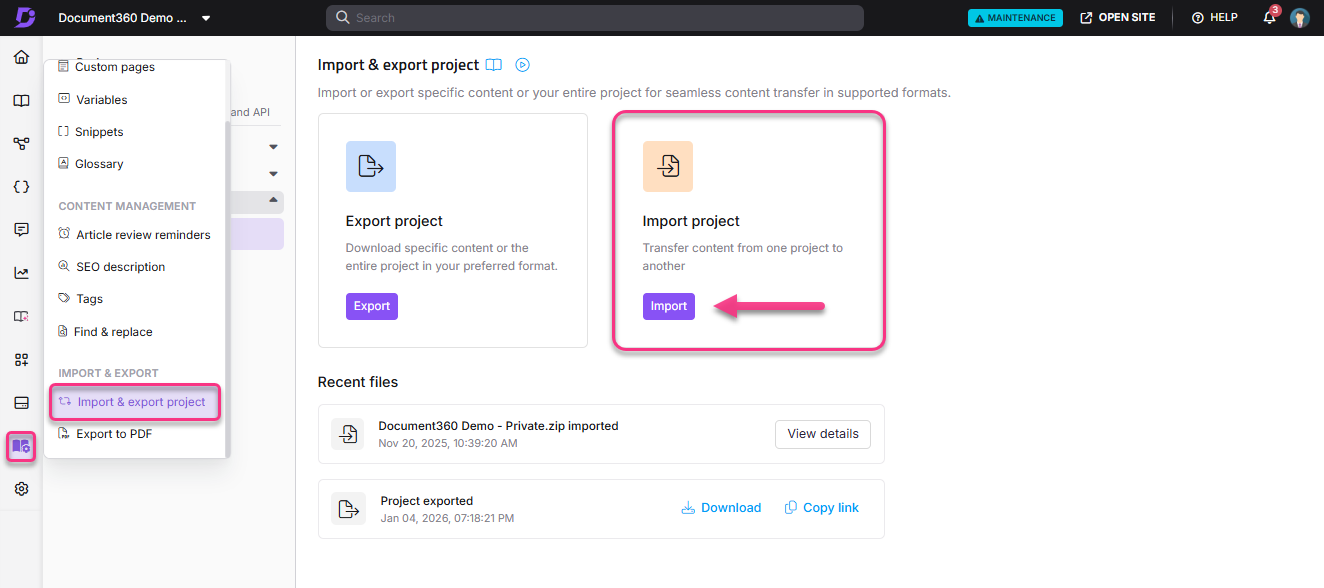Image resolution: width=1324 pixels, height=588 pixels.
Task: Select Import & export project menu entry
Action: pos(135,401)
